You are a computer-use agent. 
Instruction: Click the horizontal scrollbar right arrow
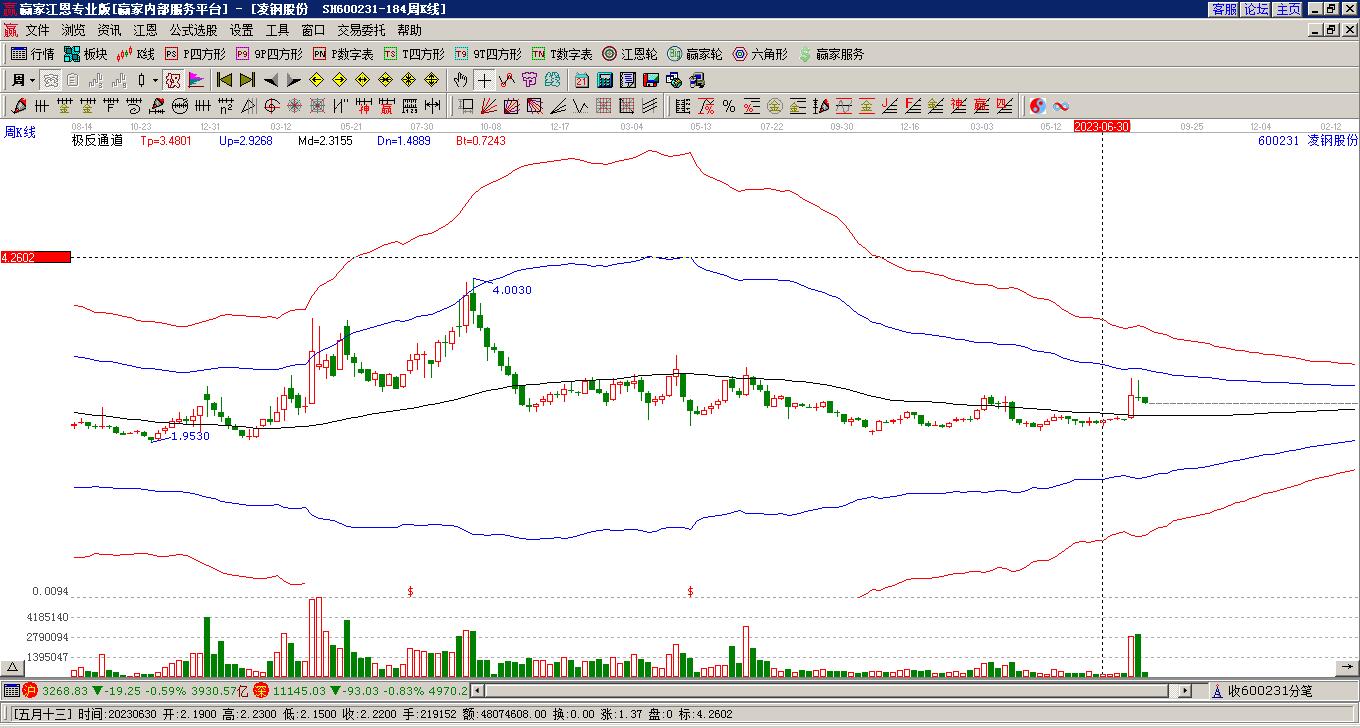click(1186, 690)
